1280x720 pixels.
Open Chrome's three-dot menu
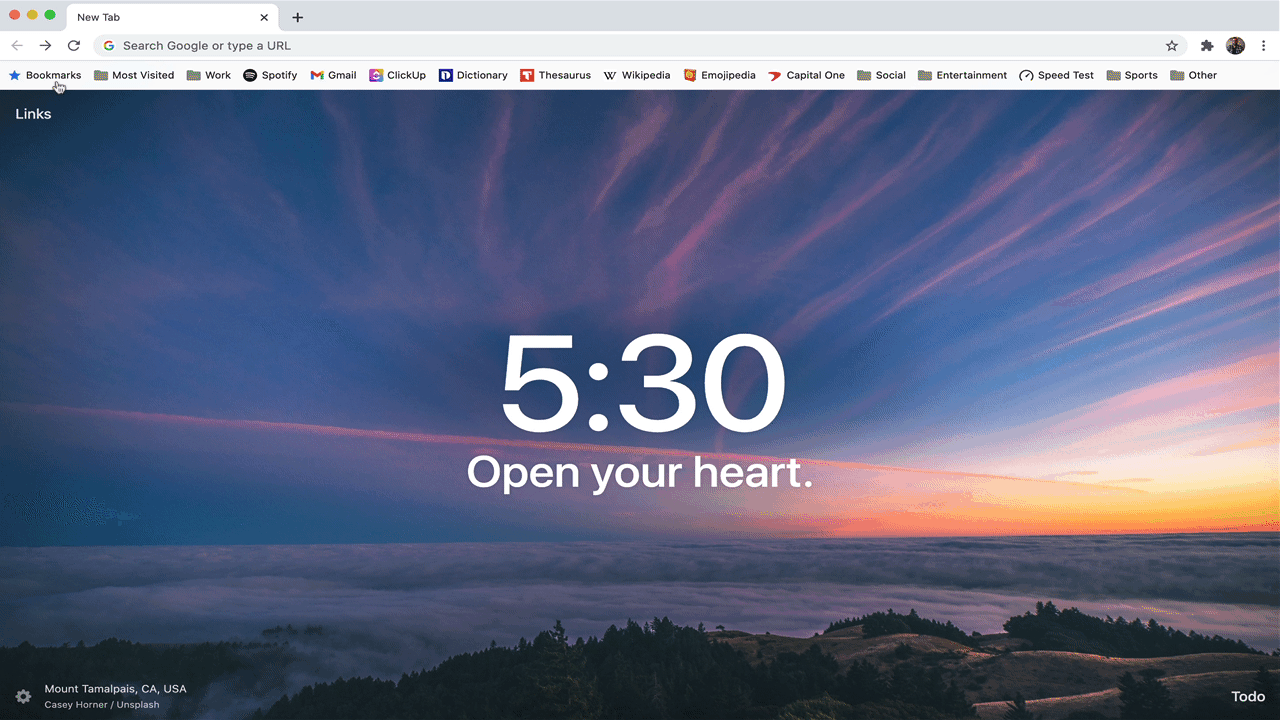(x=1263, y=46)
